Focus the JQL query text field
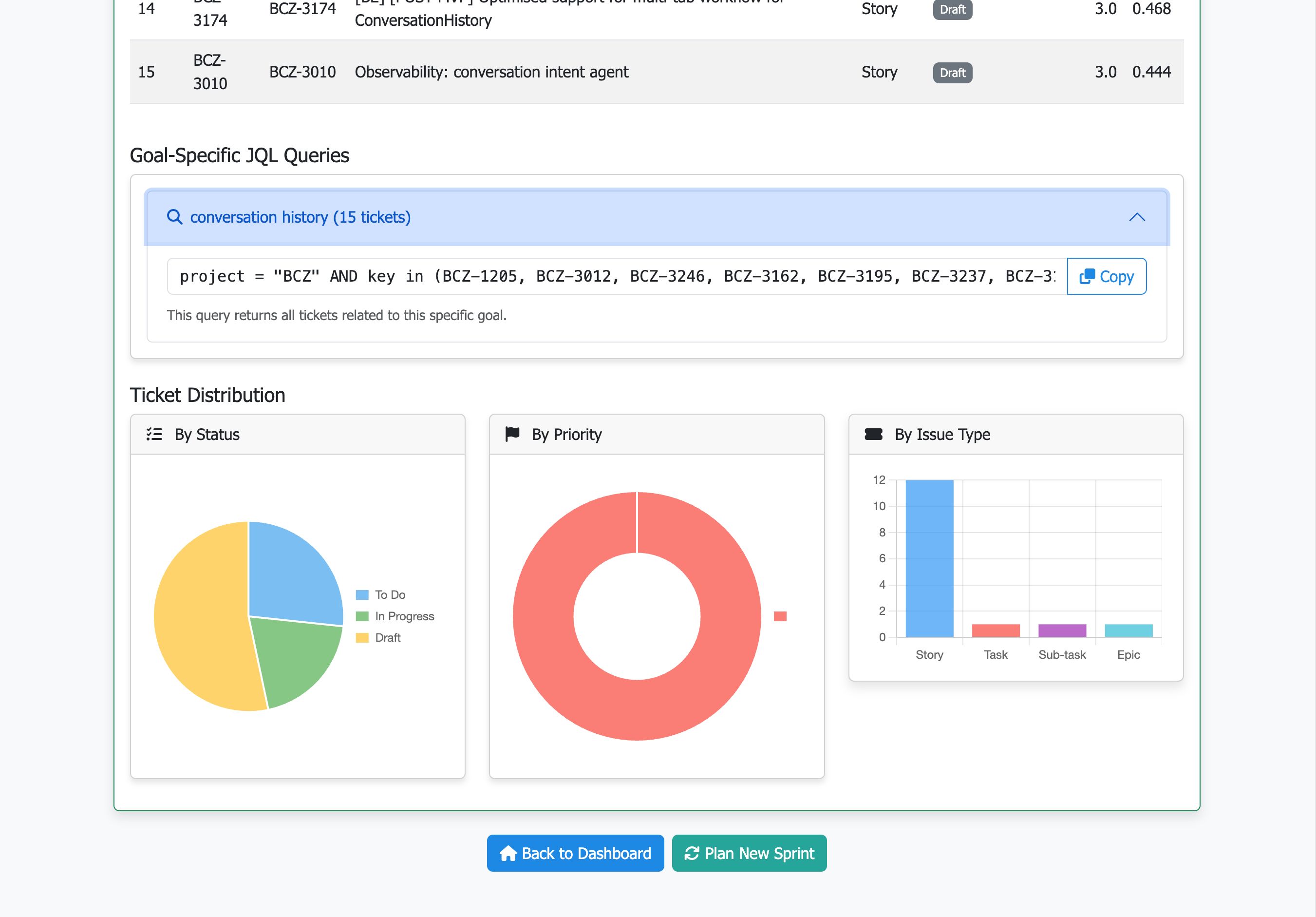The image size is (1316, 917). pos(617,276)
